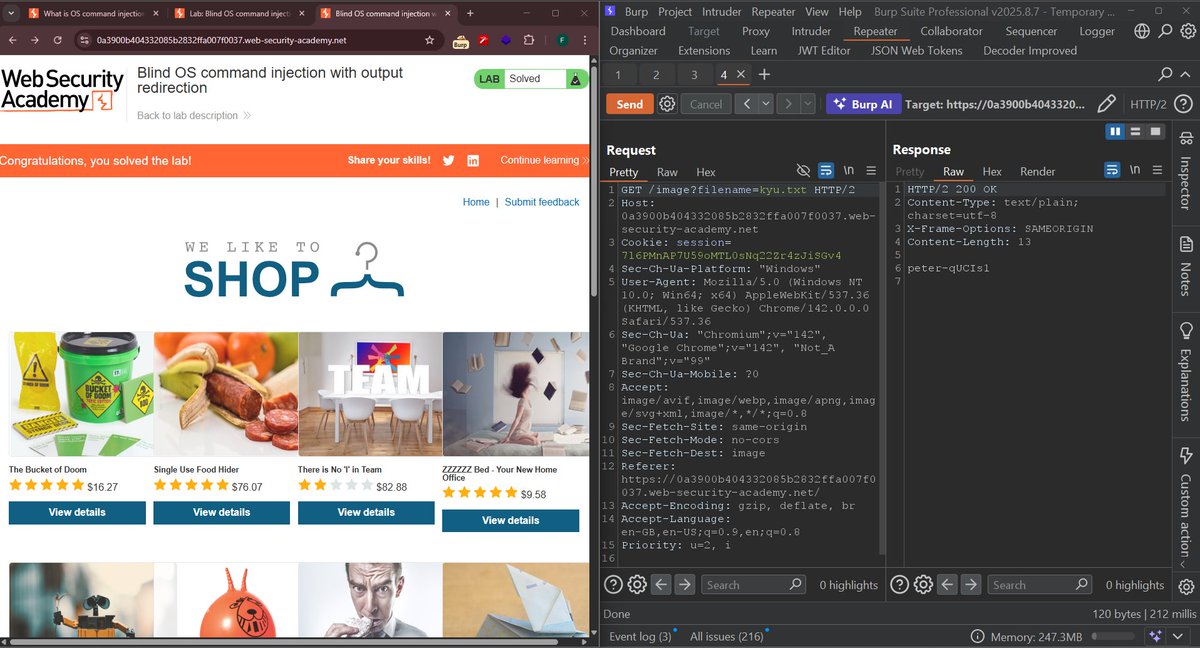Go to previous match in Request search
This screenshot has width=1200, height=648.
pyautogui.click(x=661, y=585)
